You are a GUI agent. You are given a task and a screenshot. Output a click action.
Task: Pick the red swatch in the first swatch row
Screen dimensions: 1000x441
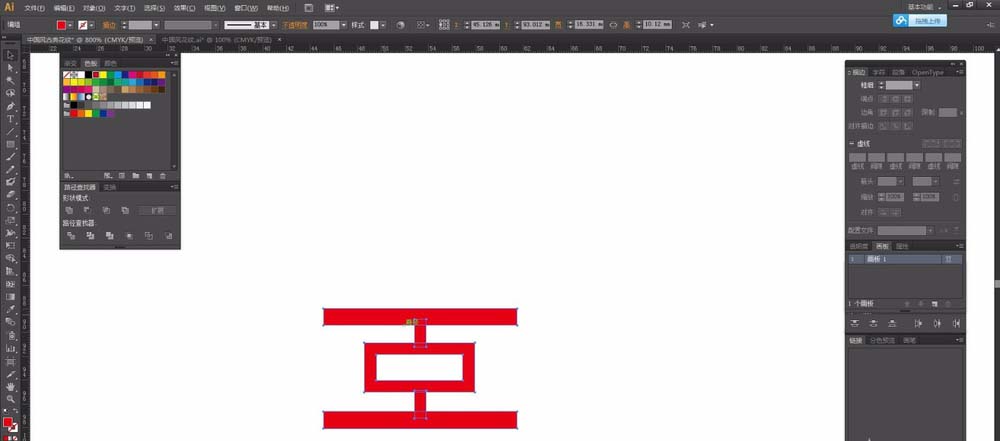[x=96, y=75]
